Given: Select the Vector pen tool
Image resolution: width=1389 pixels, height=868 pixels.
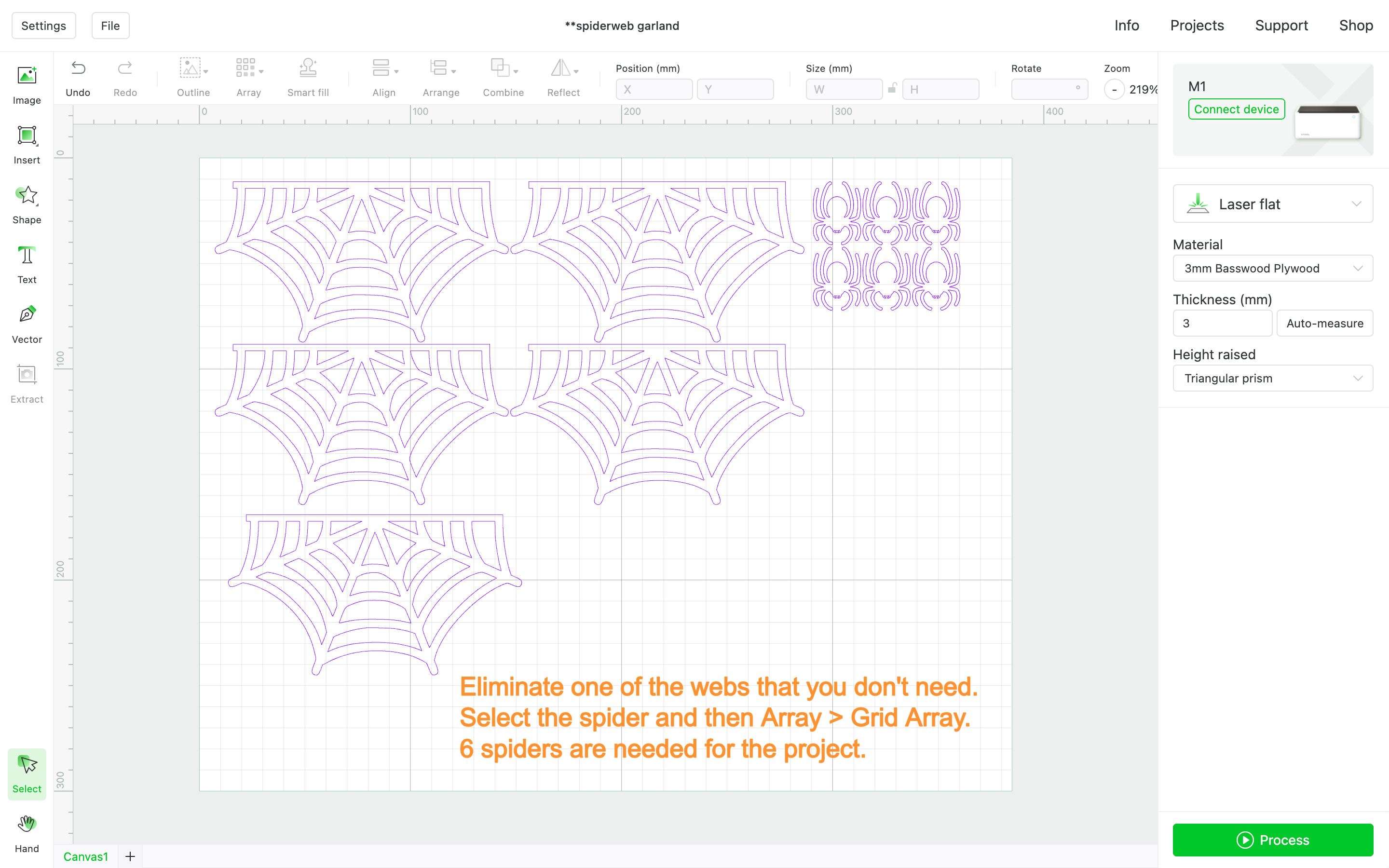Looking at the screenshot, I should click(27, 324).
